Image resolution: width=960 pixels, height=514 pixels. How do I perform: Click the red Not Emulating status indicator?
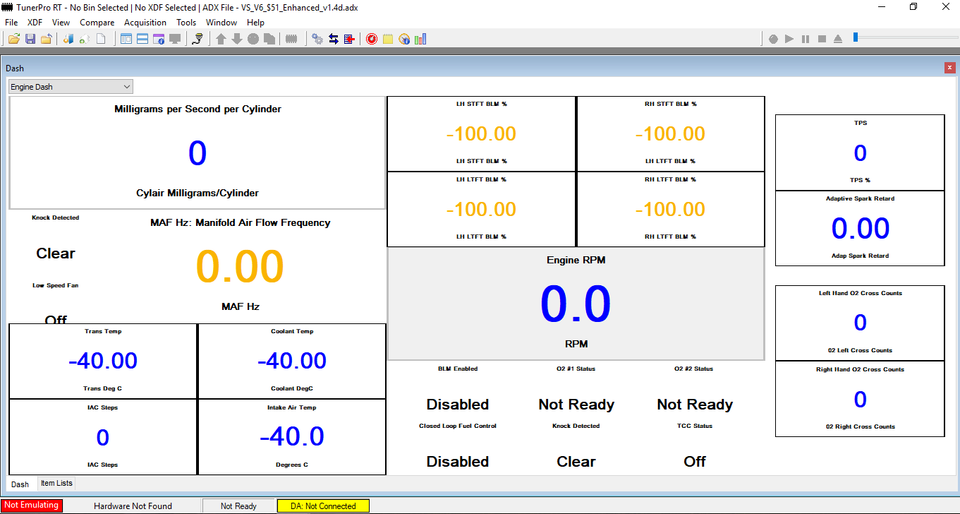click(x=32, y=506)
